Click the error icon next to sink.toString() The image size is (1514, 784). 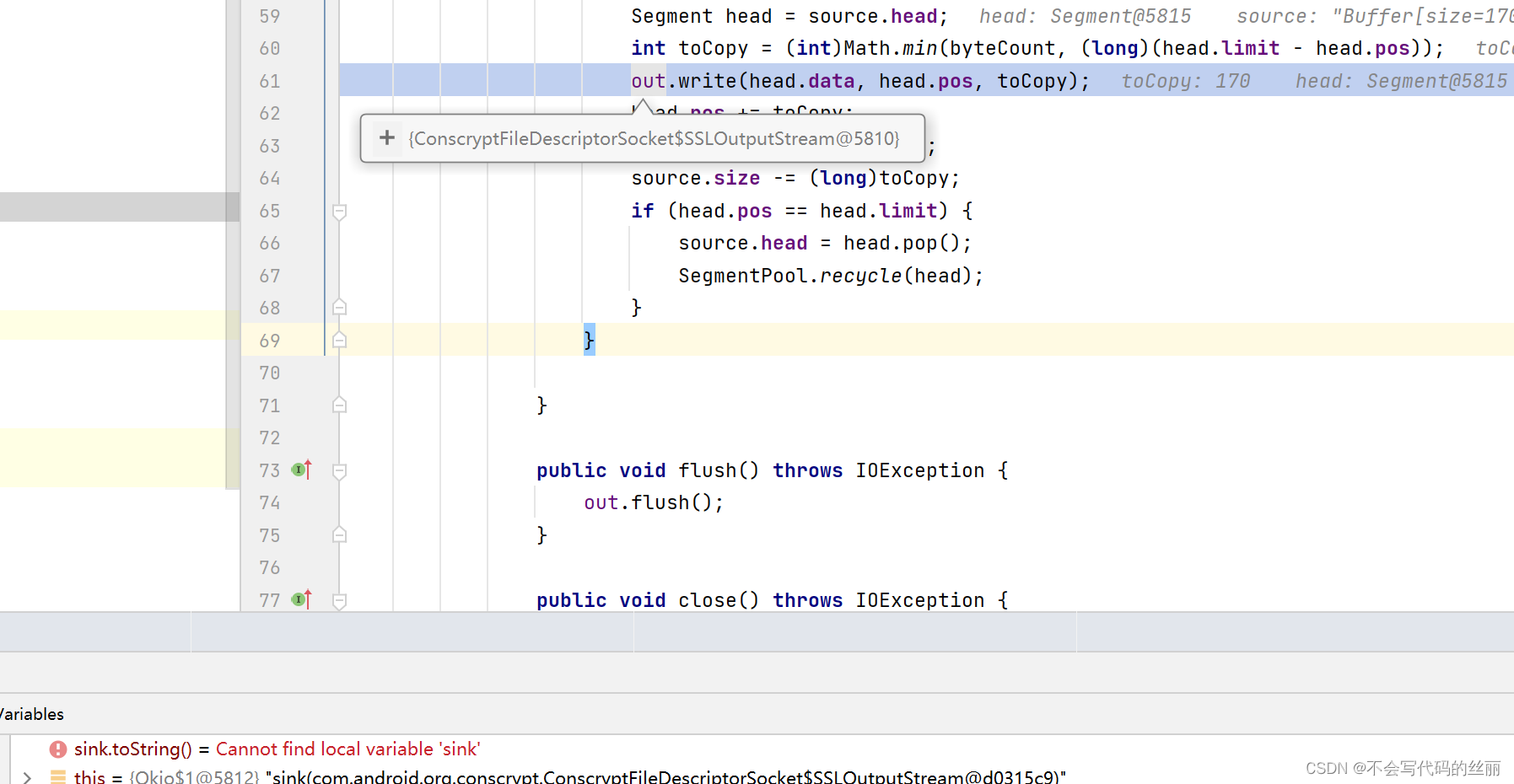[x=58, y=749]
